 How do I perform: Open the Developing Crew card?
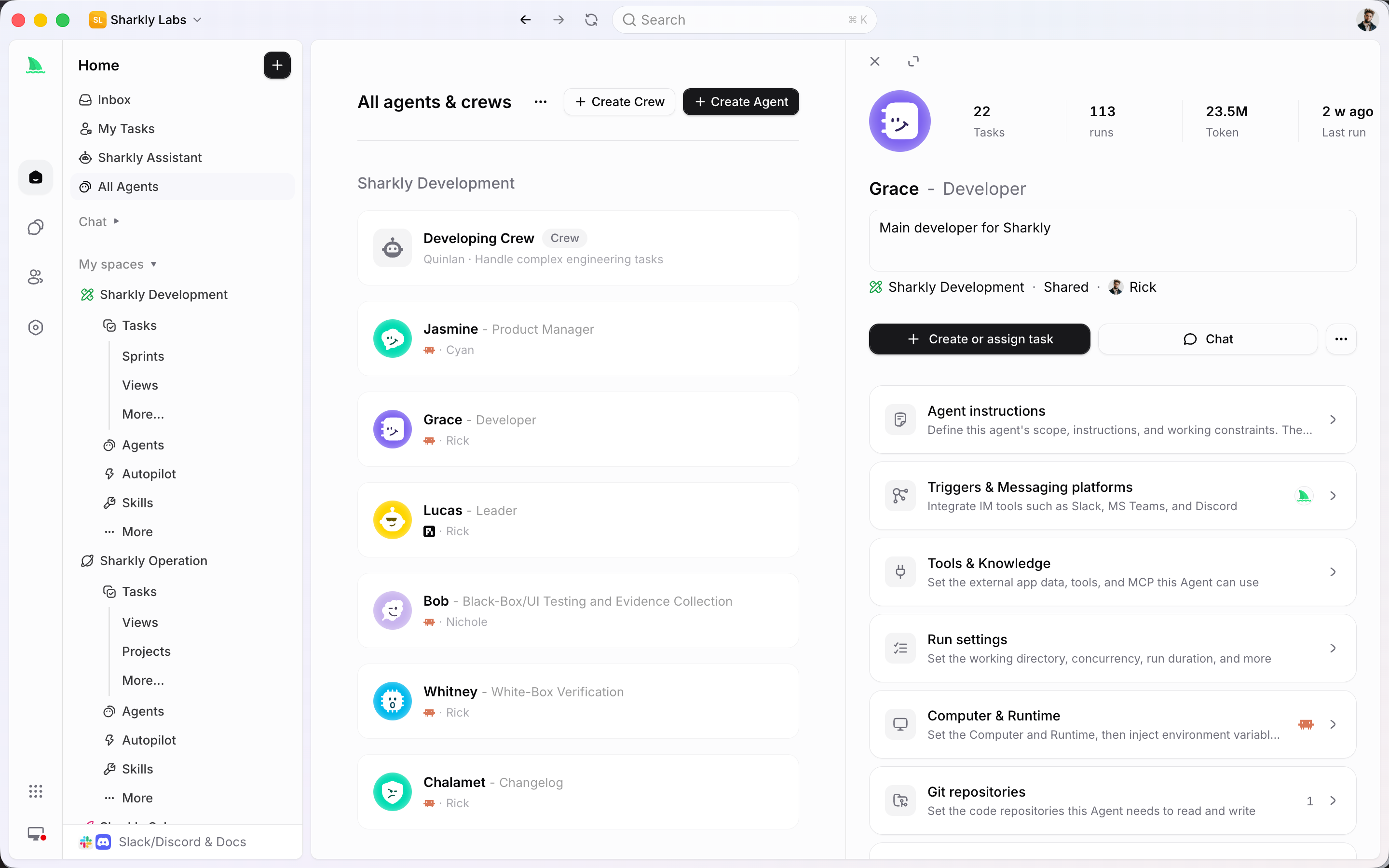coord(578,248)
